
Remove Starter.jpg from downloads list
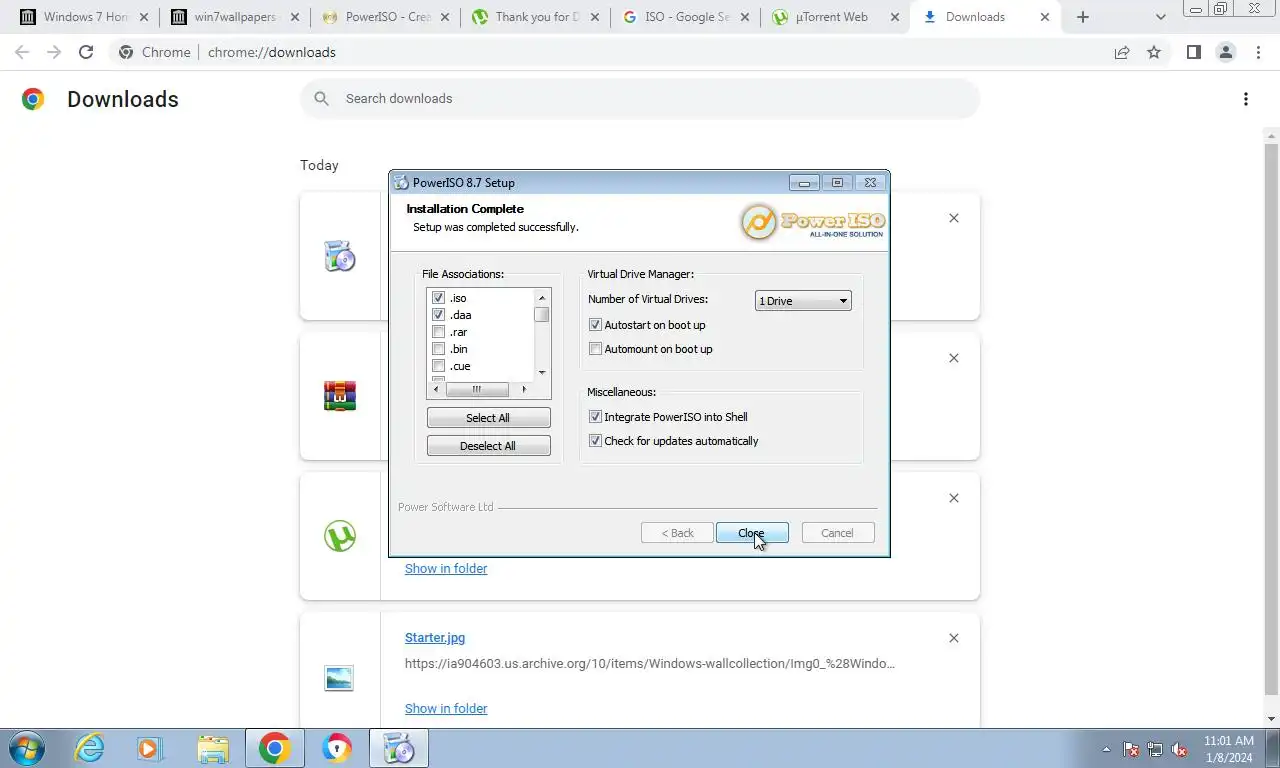pyautogui.click(x=953, y=638)
